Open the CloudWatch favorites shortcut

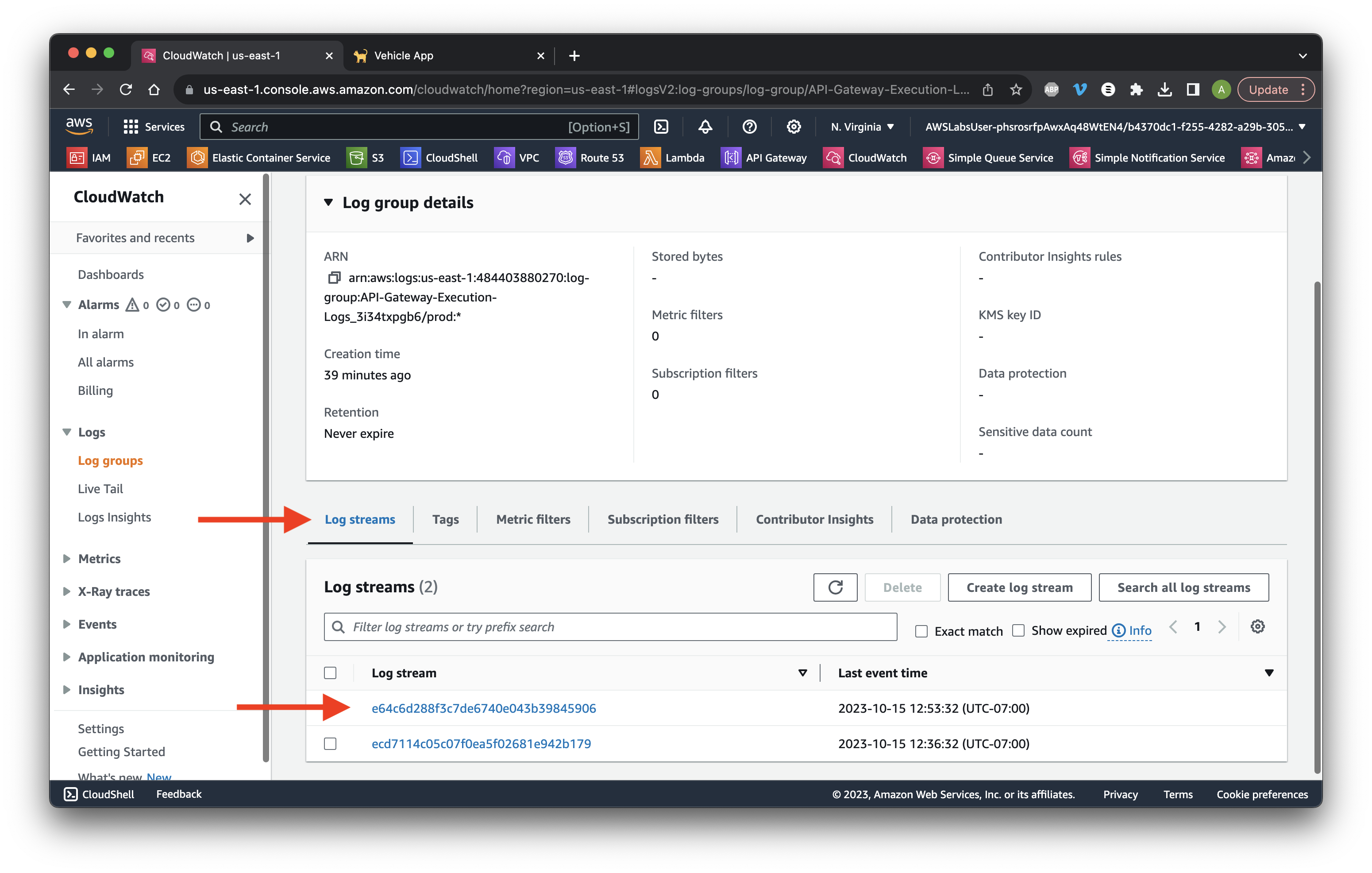click(x=865, y=157)
